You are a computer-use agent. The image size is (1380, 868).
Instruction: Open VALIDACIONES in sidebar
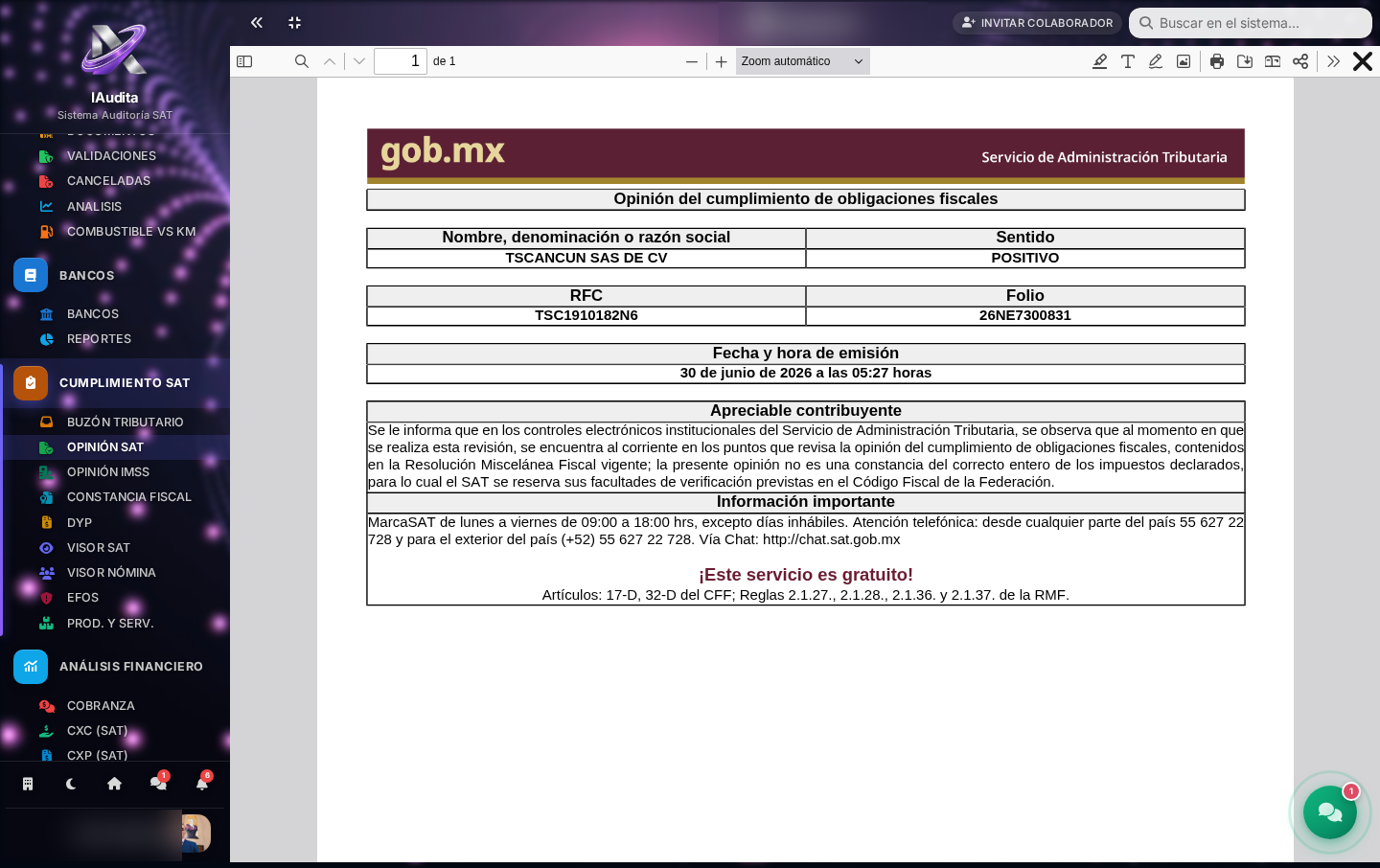[111, 156]
